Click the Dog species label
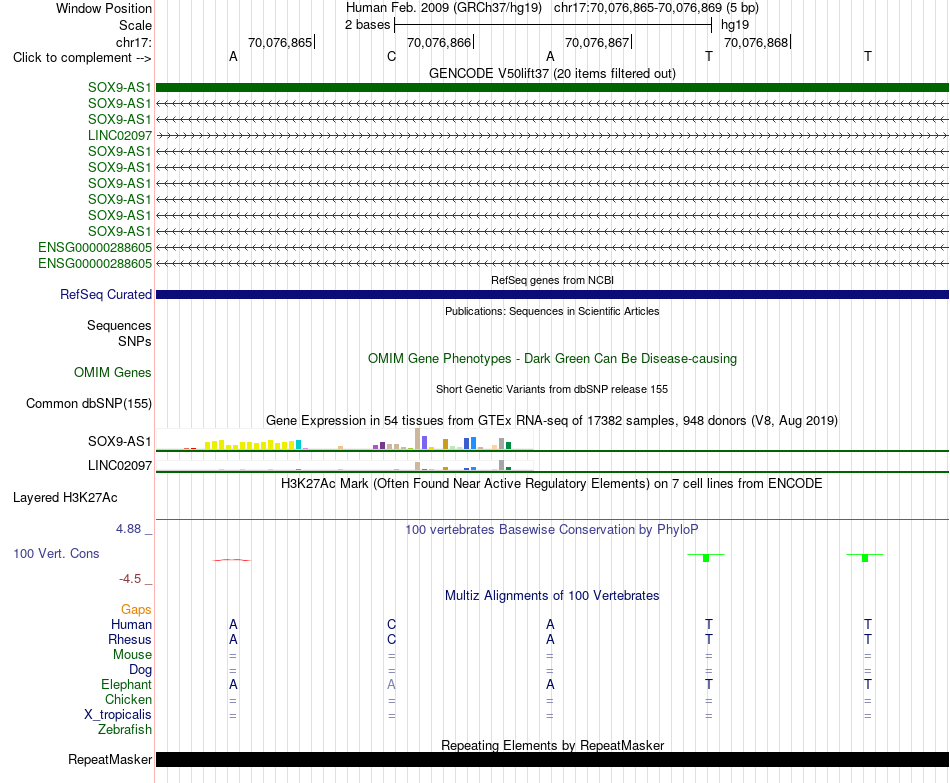The image size is (950, 783). pyautogui.click(x=140, y=670)
